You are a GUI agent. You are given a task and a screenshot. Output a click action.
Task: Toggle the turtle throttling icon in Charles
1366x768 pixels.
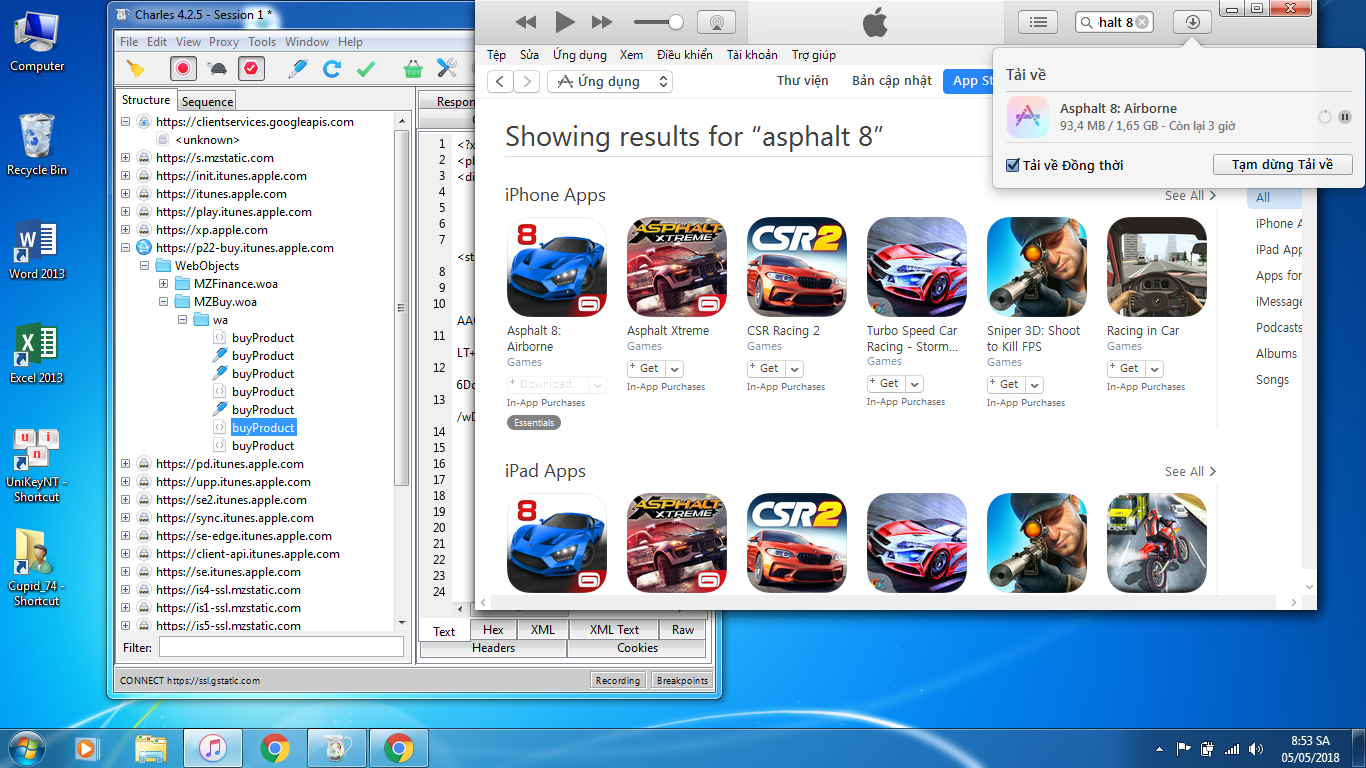tap(216, 69)
